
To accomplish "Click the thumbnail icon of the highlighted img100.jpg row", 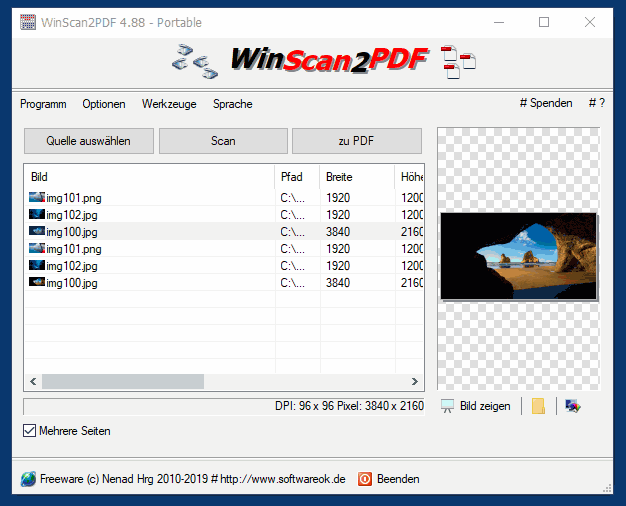I will (37, 231).
